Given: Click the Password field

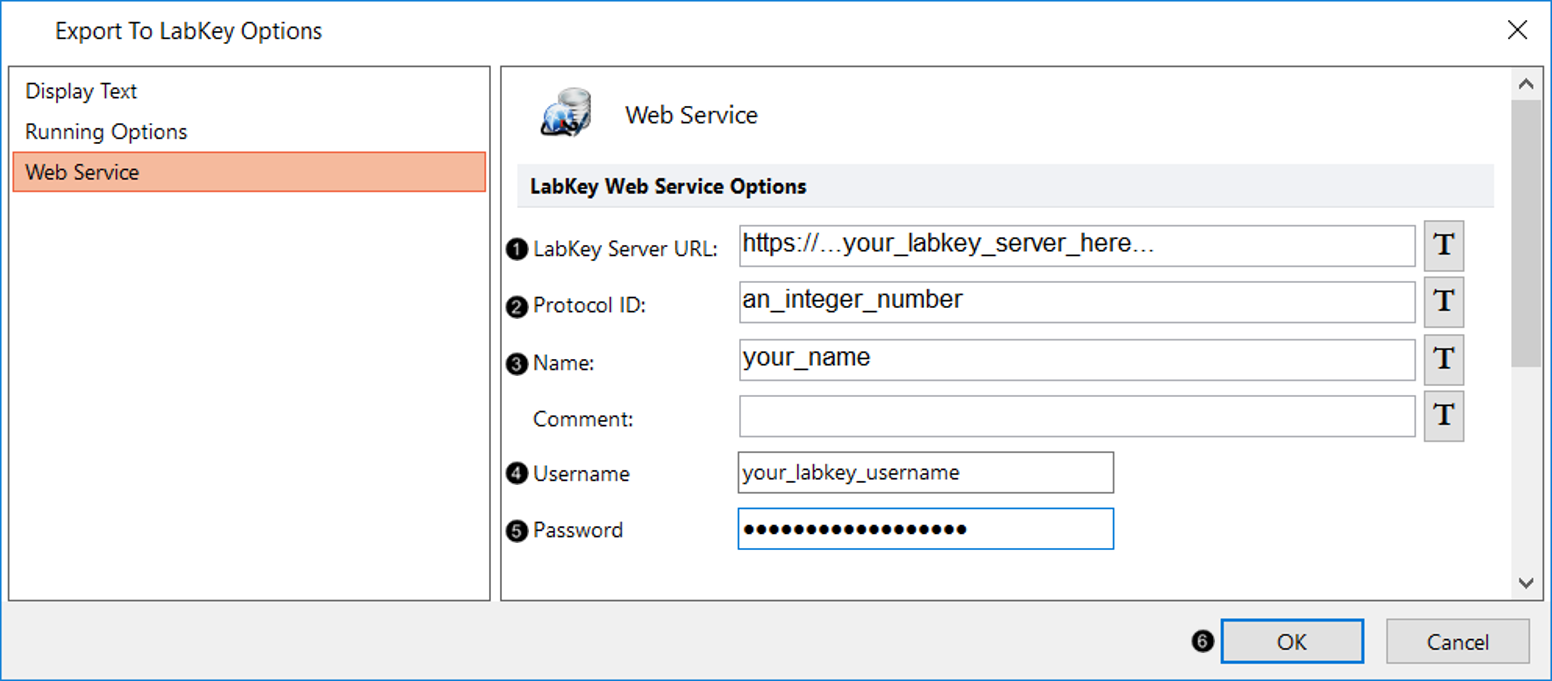Looking at the screenshot, I should point(925,529).
